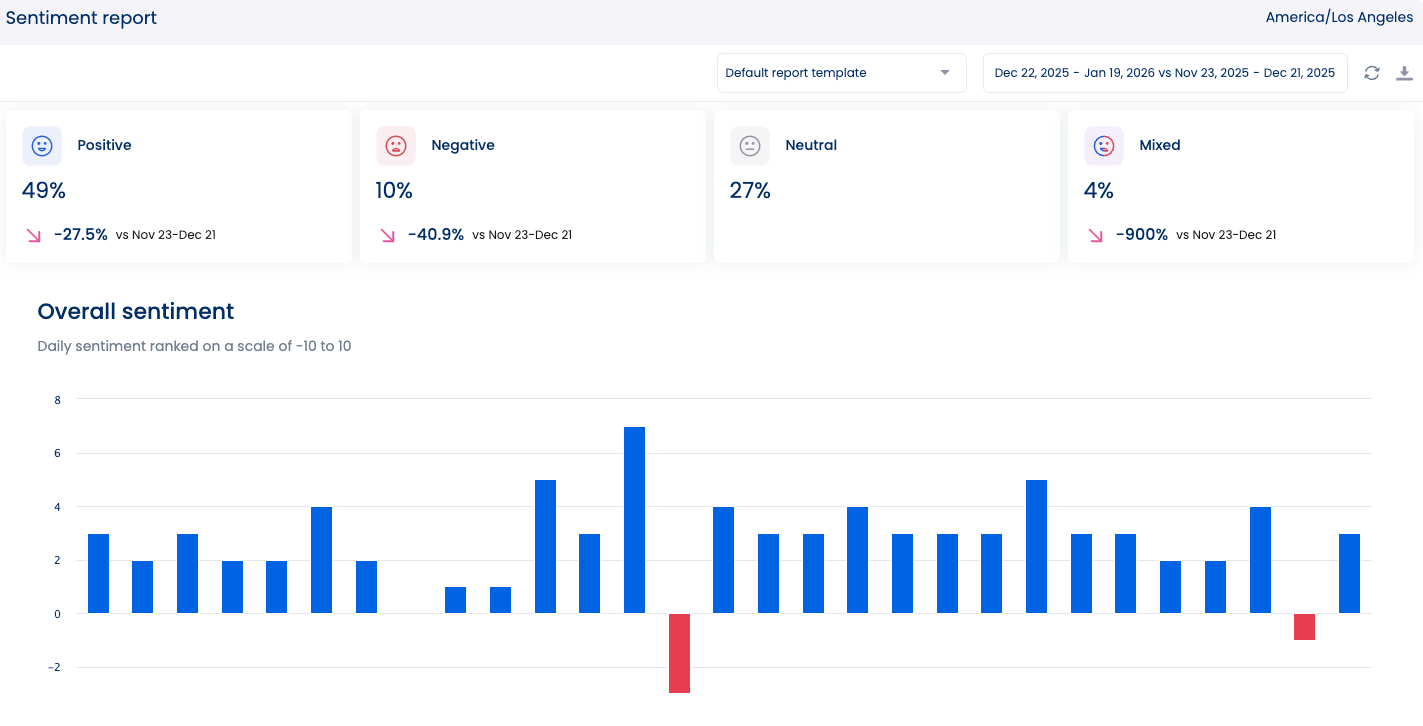Click the Mixed downward trend arrow

tap(1096, 236)
